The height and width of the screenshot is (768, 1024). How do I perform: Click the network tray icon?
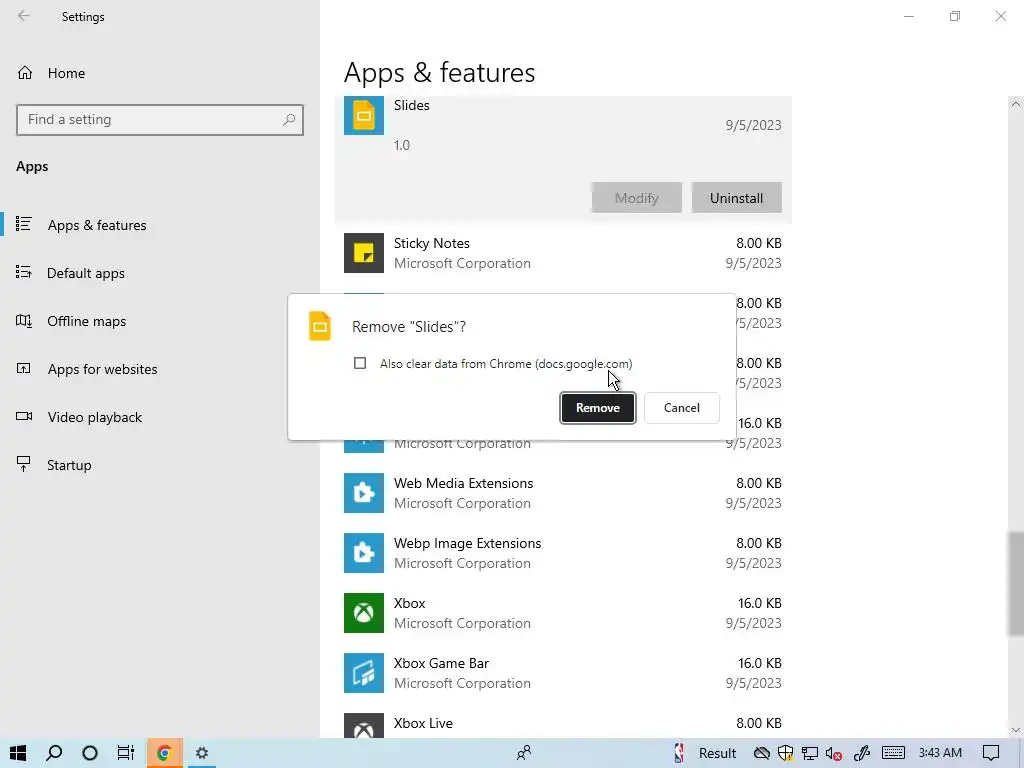810,753
